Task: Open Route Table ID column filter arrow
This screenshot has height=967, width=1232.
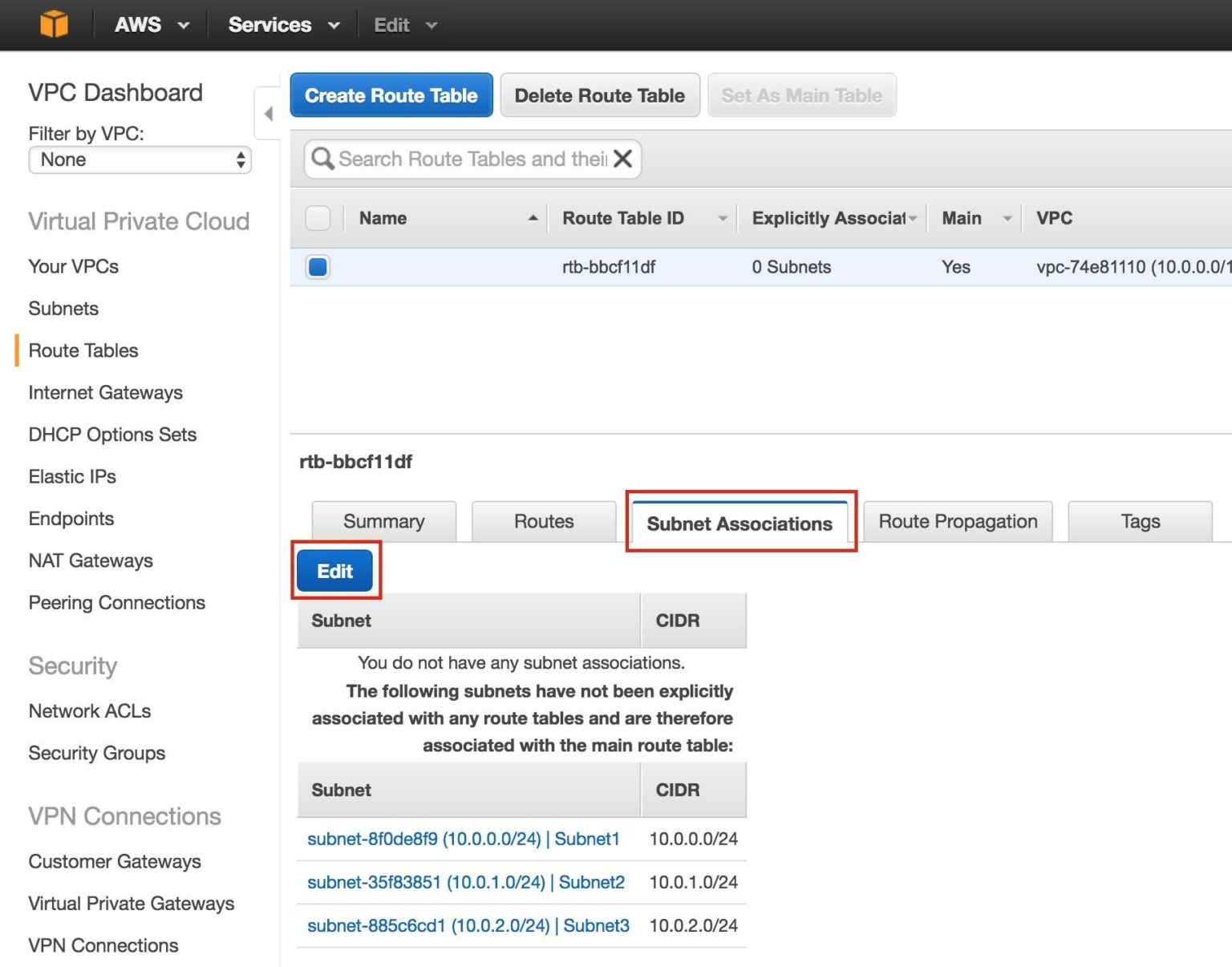Action: point(722,218)
